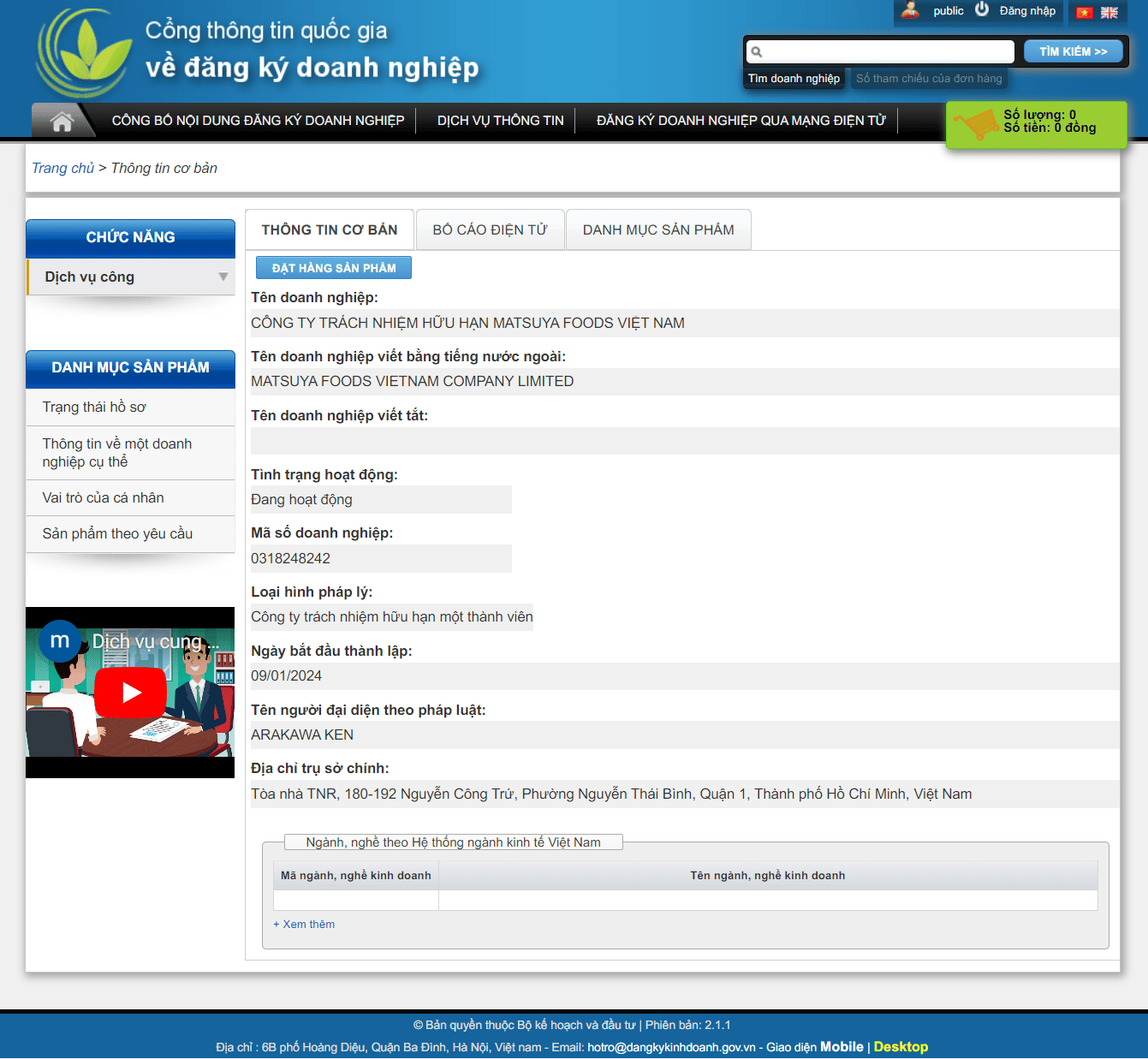Image resolution: width=1148 pixels, height=1059 pixels.
Task: Play the YouTube video 'Dịch vụ cung...'
Action: (x=130, y=692)
